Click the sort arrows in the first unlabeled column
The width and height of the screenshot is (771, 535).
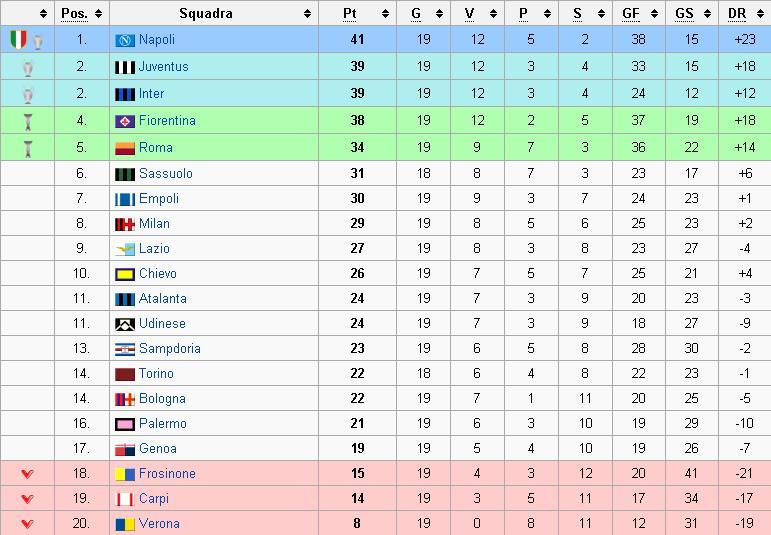point(44,14)
